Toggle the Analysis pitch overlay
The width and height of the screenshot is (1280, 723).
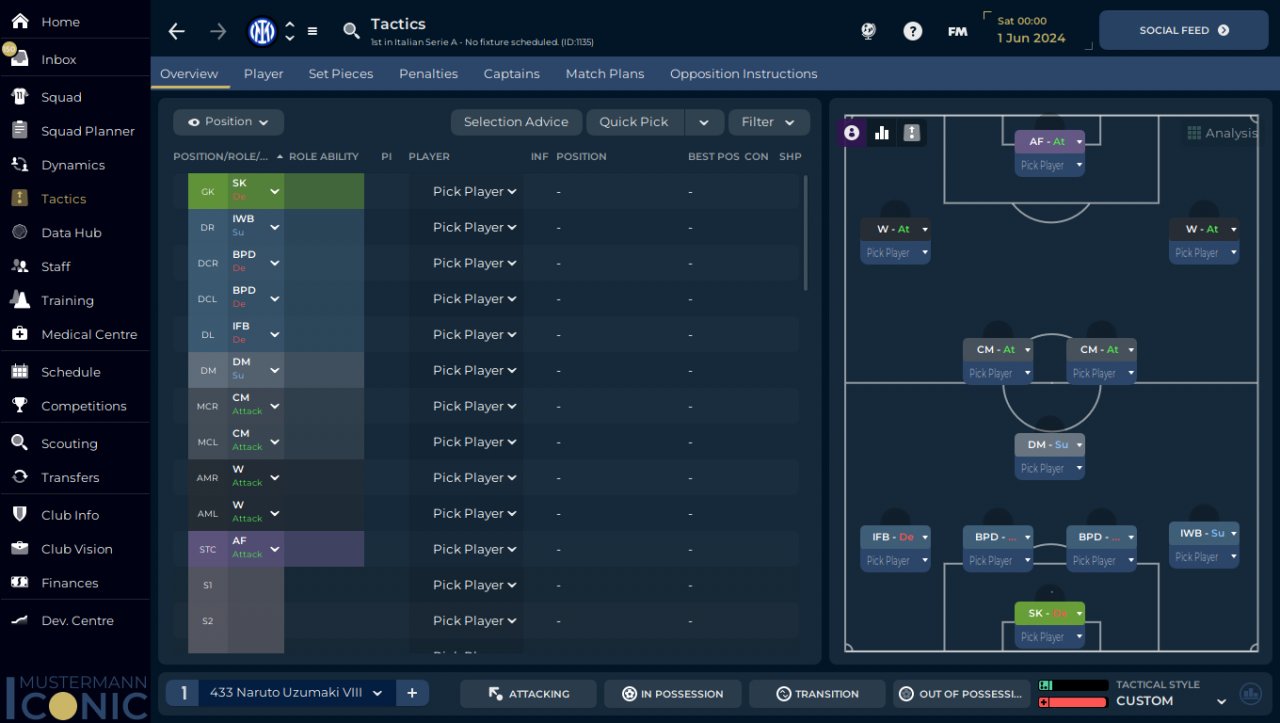(x=1221, y=133)
